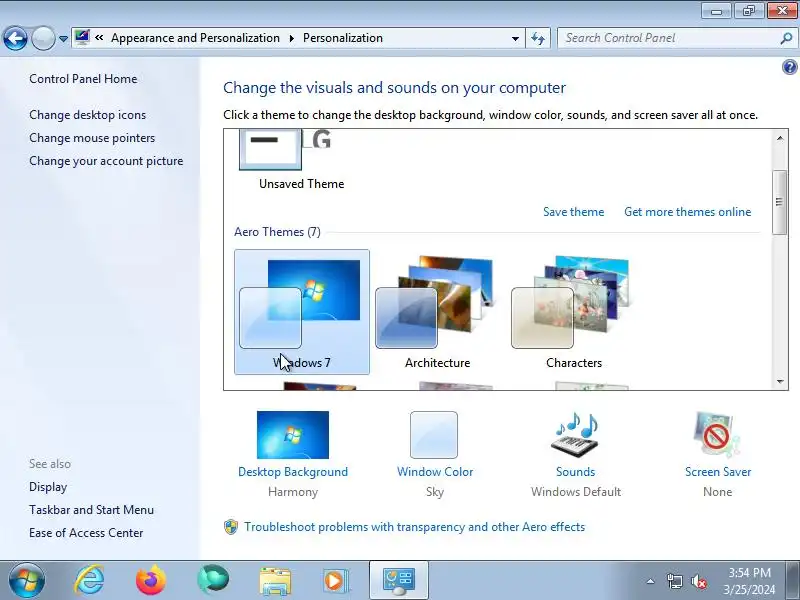Screen dimensions: 800x600
Task: Expand the breadcrumb double-chevron in address bar
Action: (99, 38)
